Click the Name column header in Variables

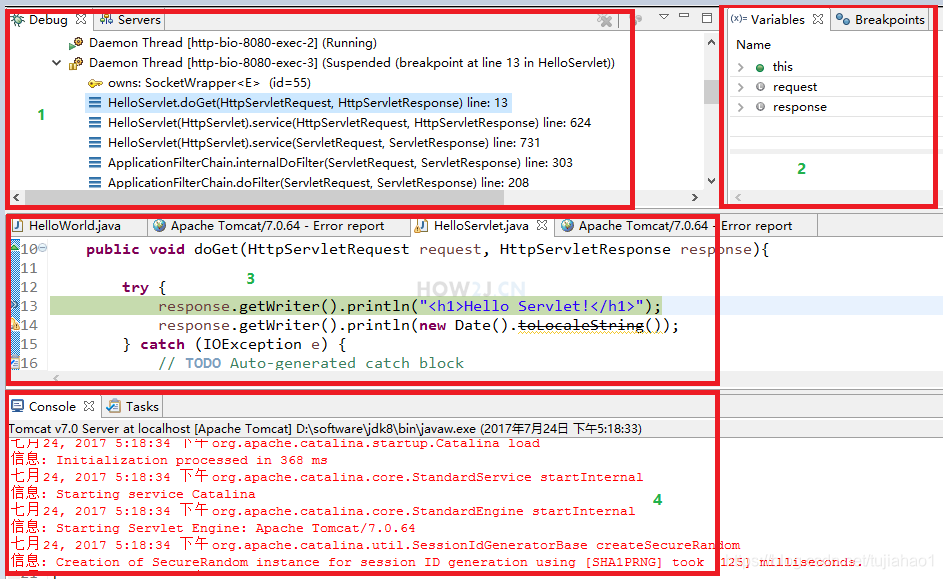coord(754,45)
